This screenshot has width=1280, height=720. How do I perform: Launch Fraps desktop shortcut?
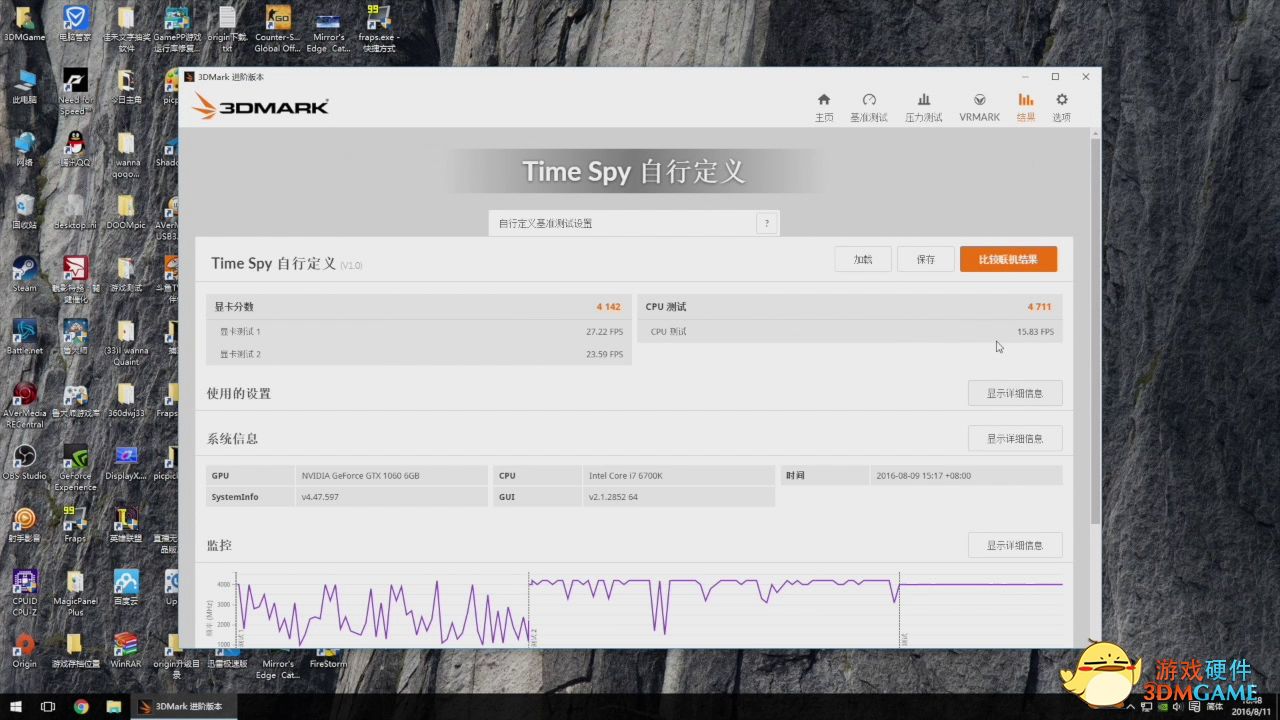click(75, 523)
